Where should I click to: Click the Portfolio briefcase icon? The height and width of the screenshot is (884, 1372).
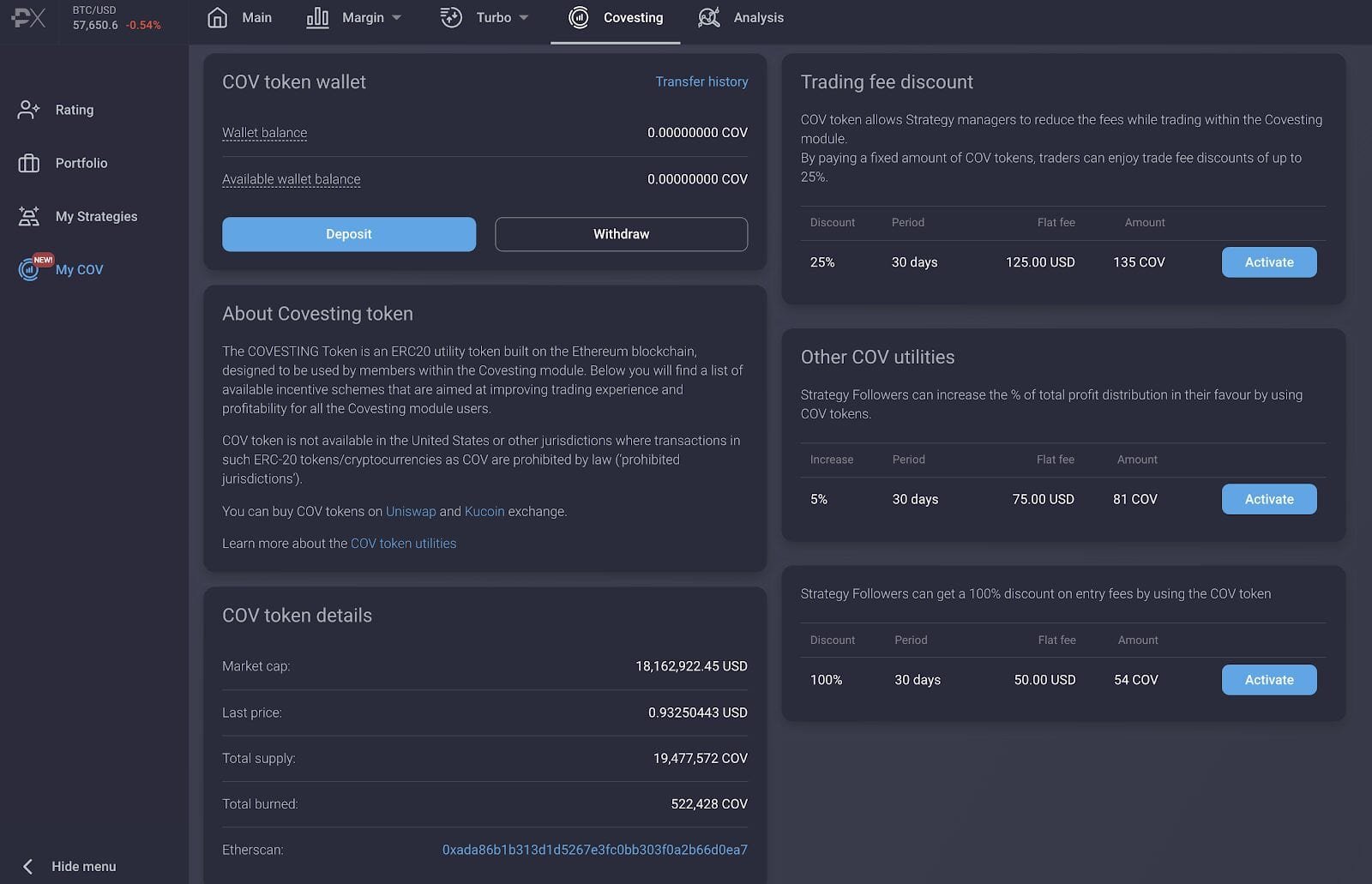click(28, 163)
